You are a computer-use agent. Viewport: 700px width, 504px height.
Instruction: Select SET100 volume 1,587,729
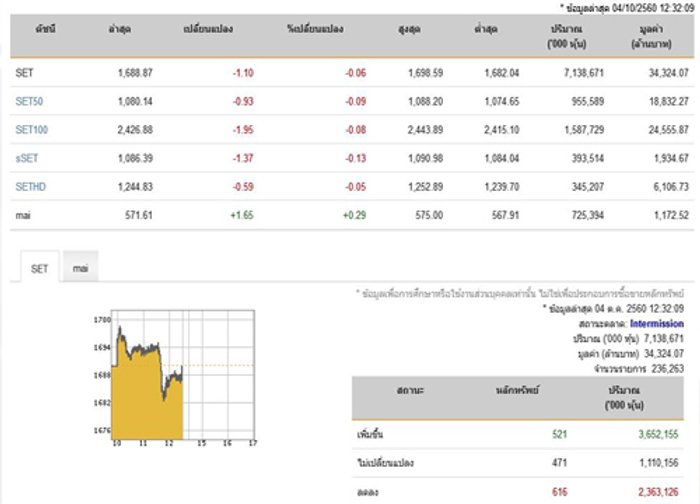[x=584, y=130]
